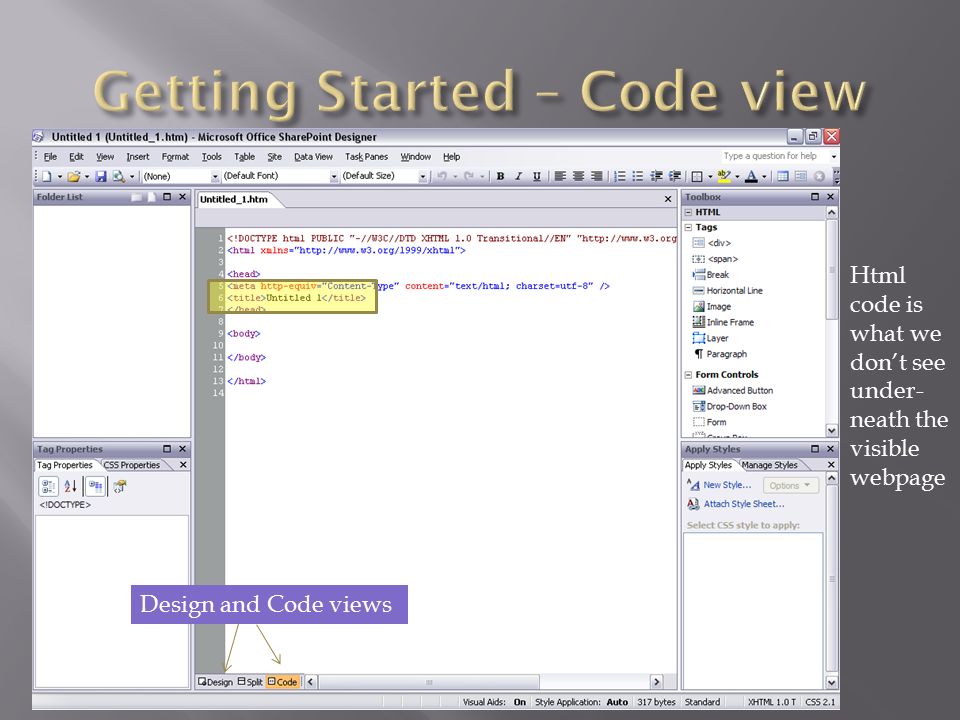960x720 pixels.
Task: Collapse the Form Controls group
Action: tap(688, 375)
